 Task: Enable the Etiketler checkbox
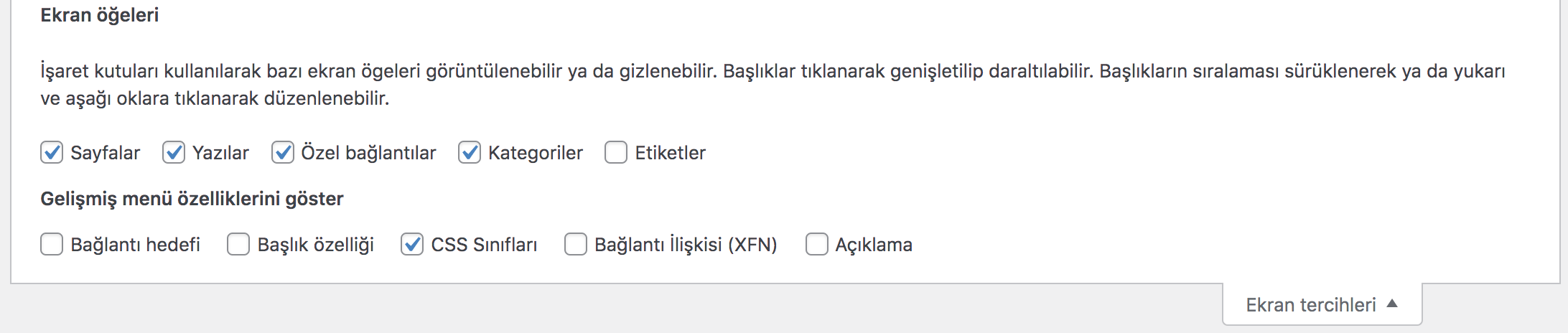[x=616, y=153]
